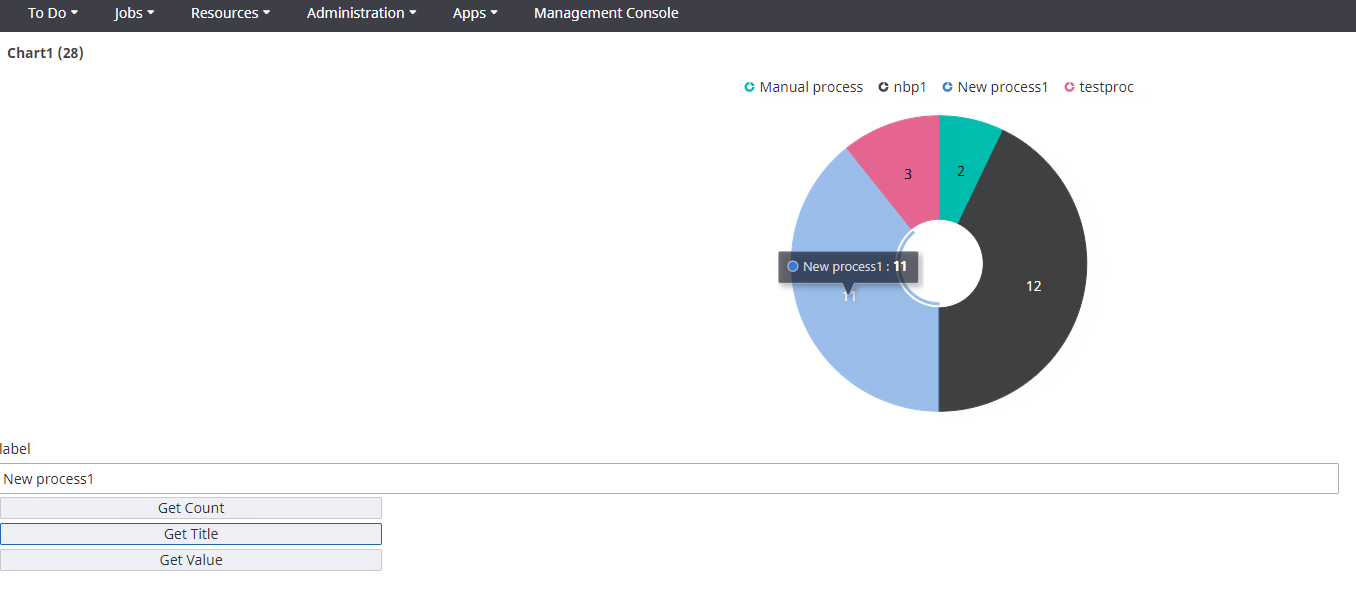Toggle the nbp1 legend label
Image resolution: width=1356 pixels, height=590 pixels.
click(x=909, y=88)
